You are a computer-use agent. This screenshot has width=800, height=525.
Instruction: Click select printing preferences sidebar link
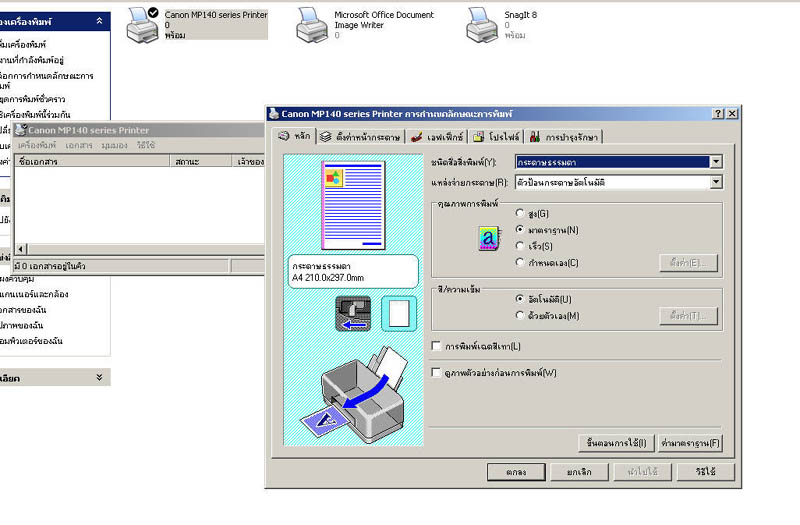coord(46,81)
